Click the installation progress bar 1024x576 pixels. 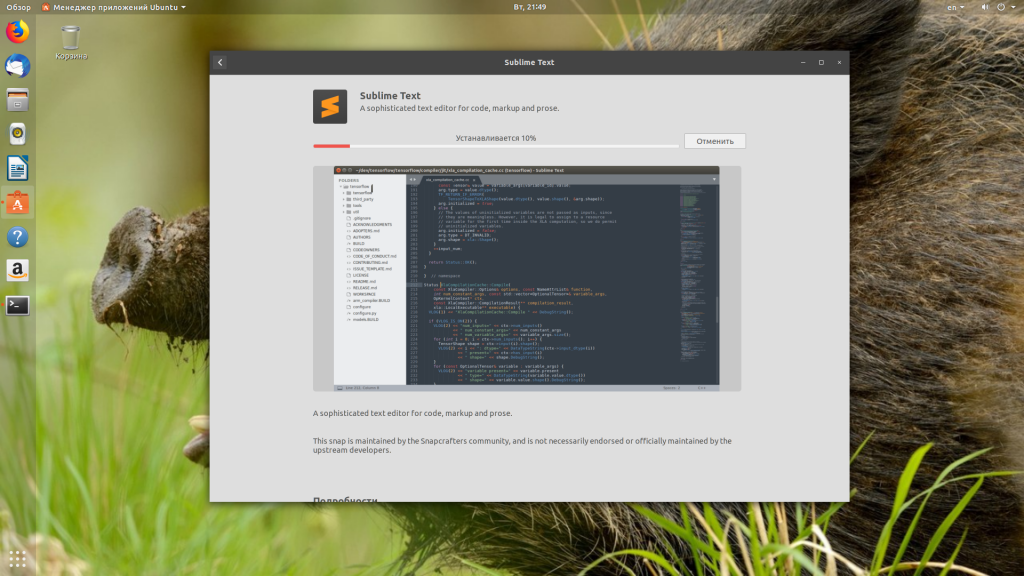(x=495, y=146)
